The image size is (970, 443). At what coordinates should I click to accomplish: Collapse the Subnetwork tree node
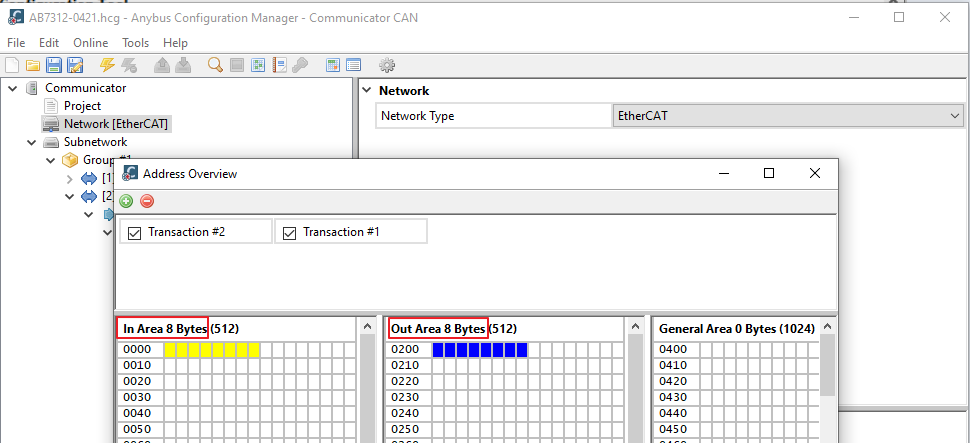tap(31, 142)
